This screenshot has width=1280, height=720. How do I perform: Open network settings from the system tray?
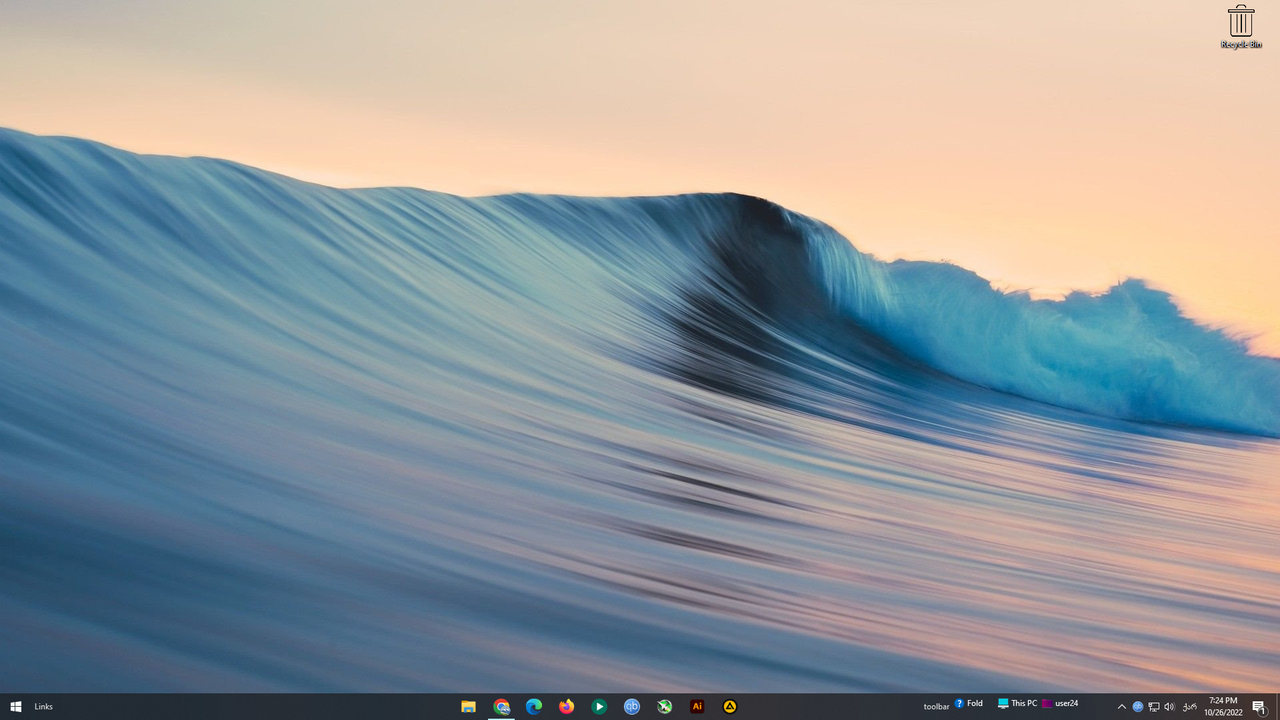(1153, 706)
